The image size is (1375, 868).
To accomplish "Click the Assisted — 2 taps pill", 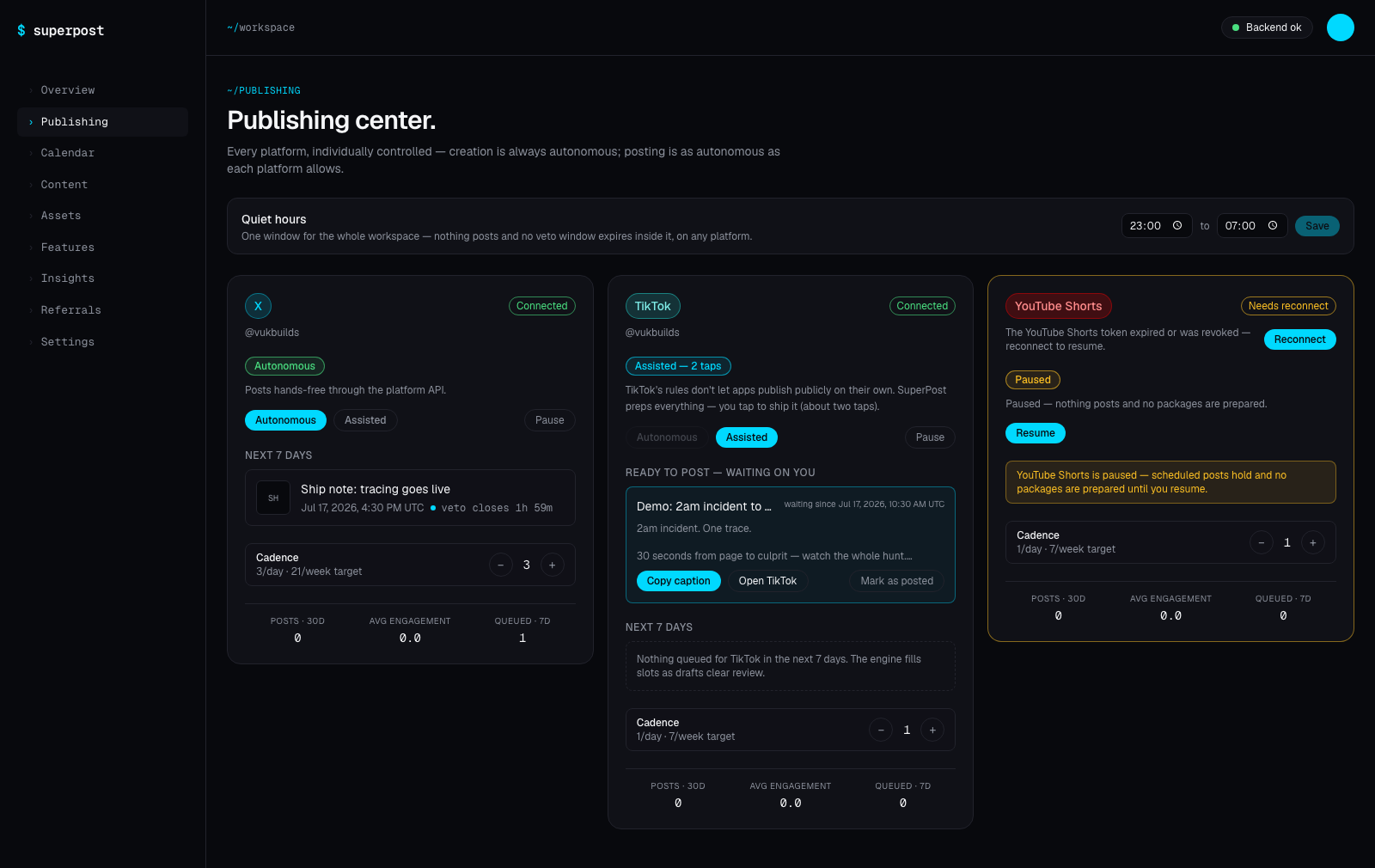I will pos(678,366).
